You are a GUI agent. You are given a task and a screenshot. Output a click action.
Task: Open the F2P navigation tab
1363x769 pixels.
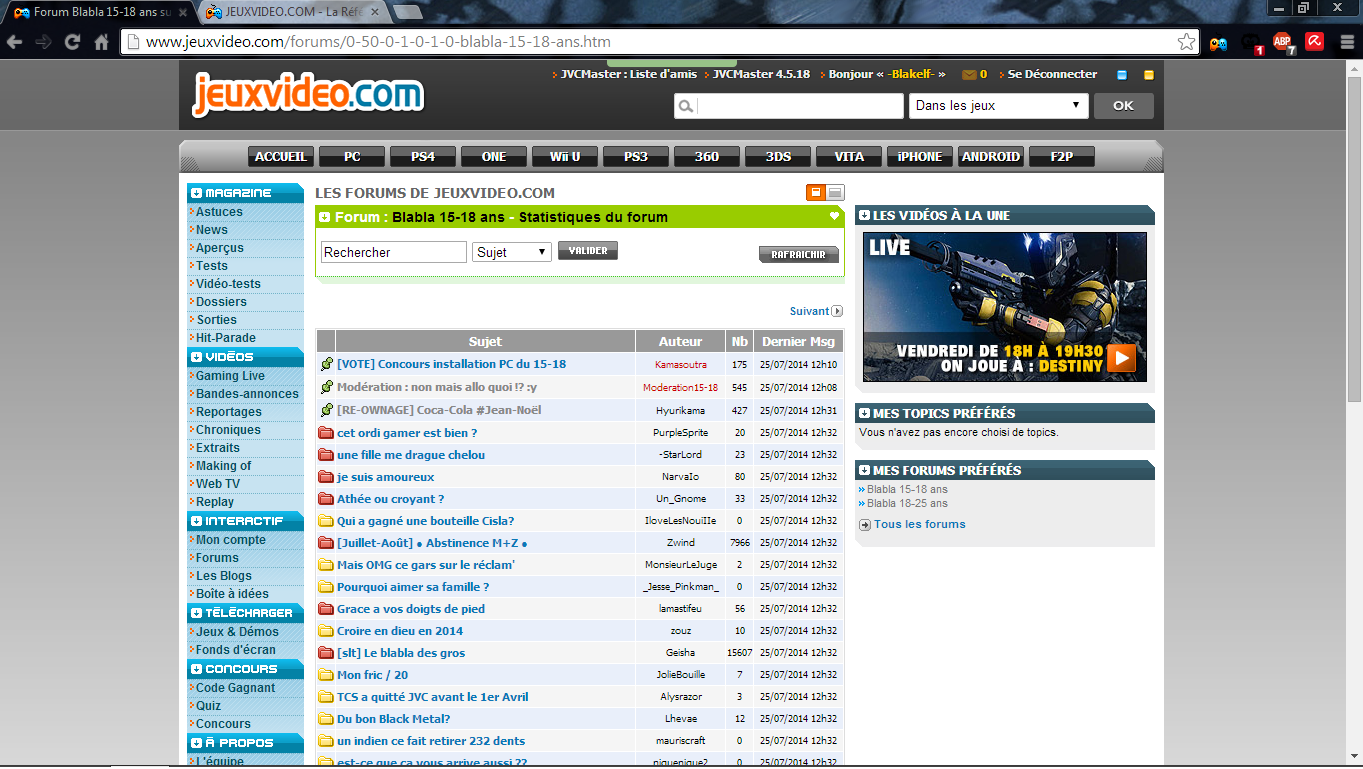[x=1062, y=157]
